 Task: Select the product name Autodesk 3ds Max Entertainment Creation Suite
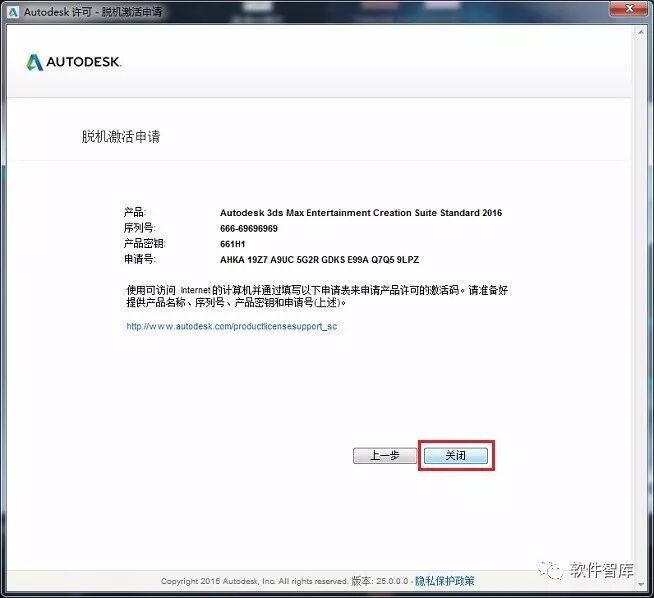pos(361,213)
